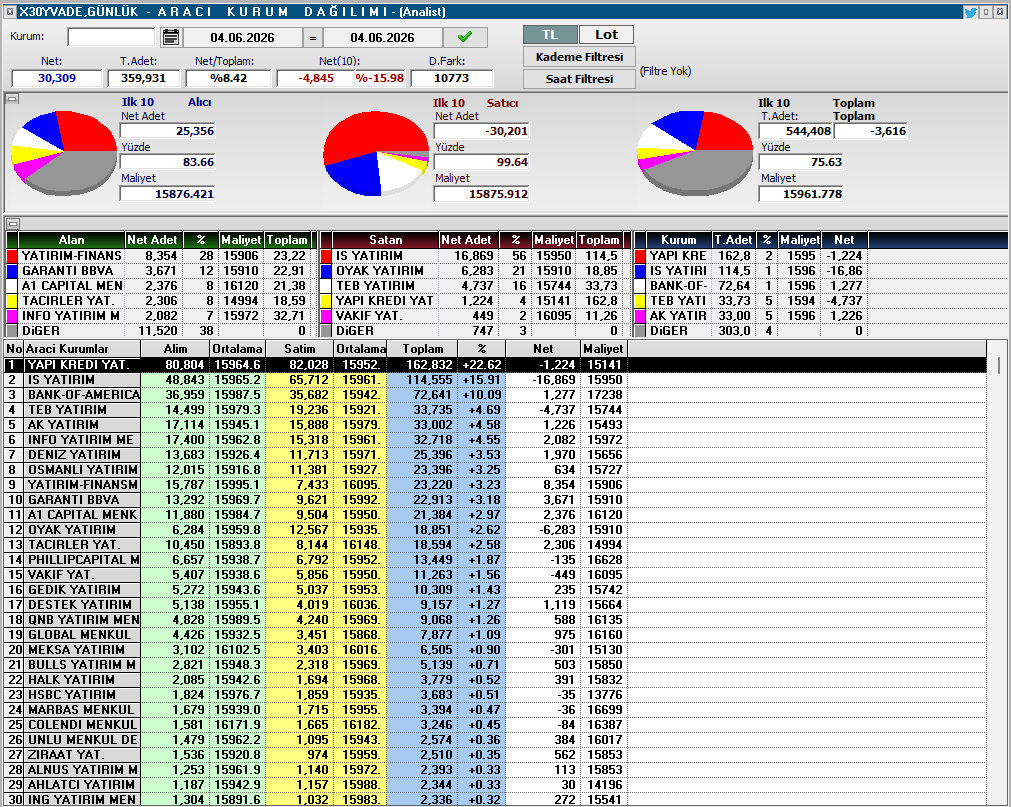This screenshot has width=1011, height=807.
Task: Click the window system menu icon
Action: (9, 12)
